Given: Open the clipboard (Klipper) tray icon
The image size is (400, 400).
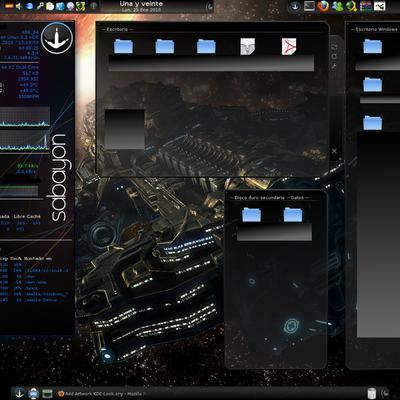Looking at the screenshot, I should pos(50,6).
